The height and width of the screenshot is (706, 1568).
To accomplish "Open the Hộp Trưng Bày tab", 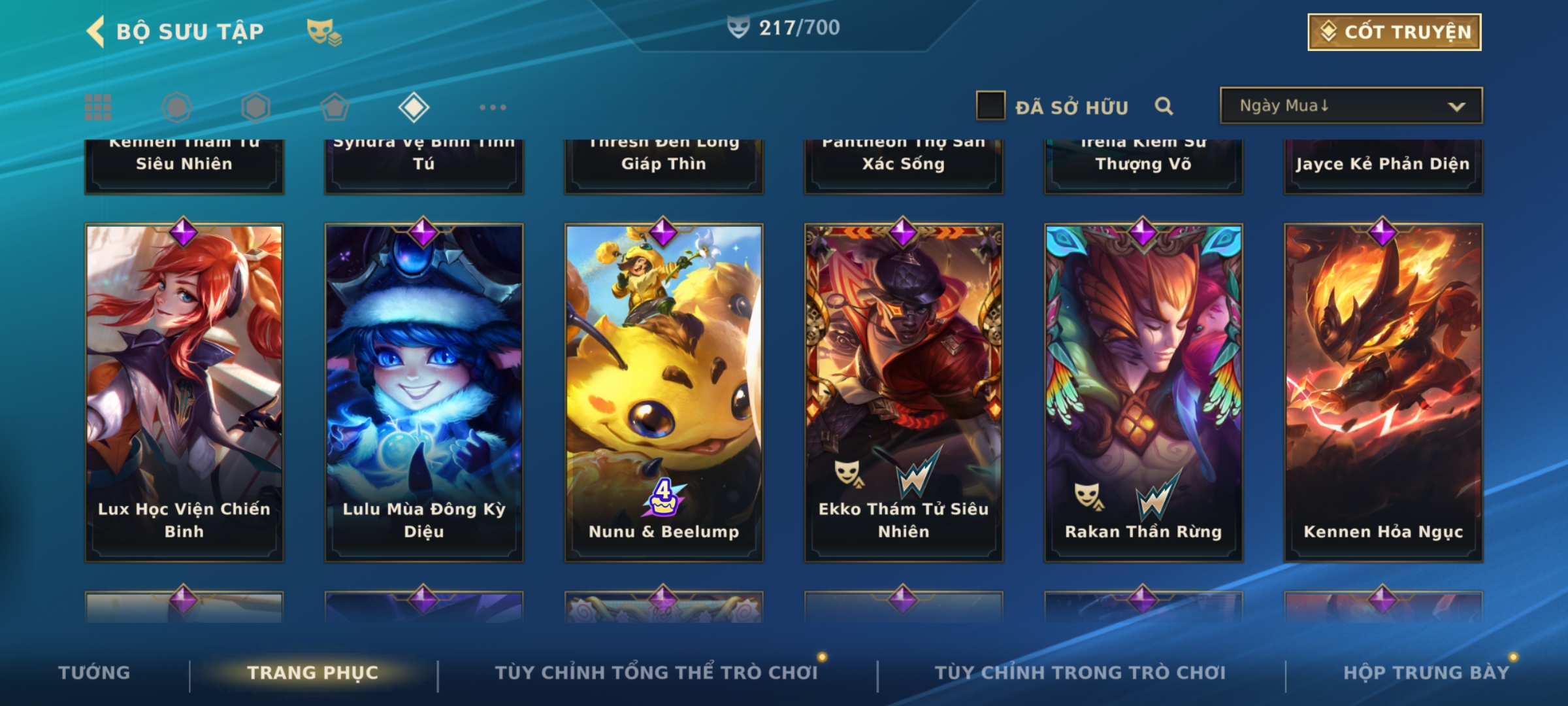I will pyautogui.click(x=1426, y=673).
